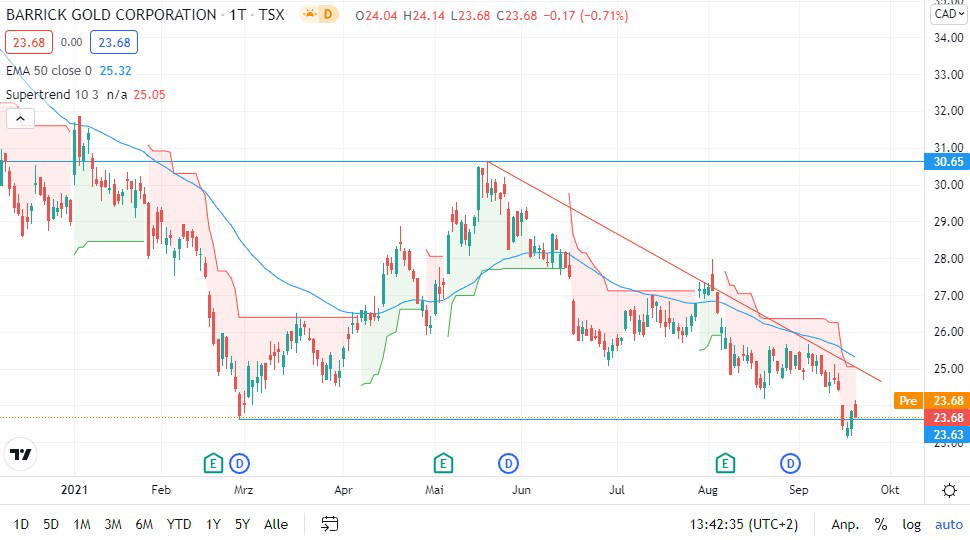
Task: Toggle the Anp. adjusted-data option
Action: click(x=845, y=525)
